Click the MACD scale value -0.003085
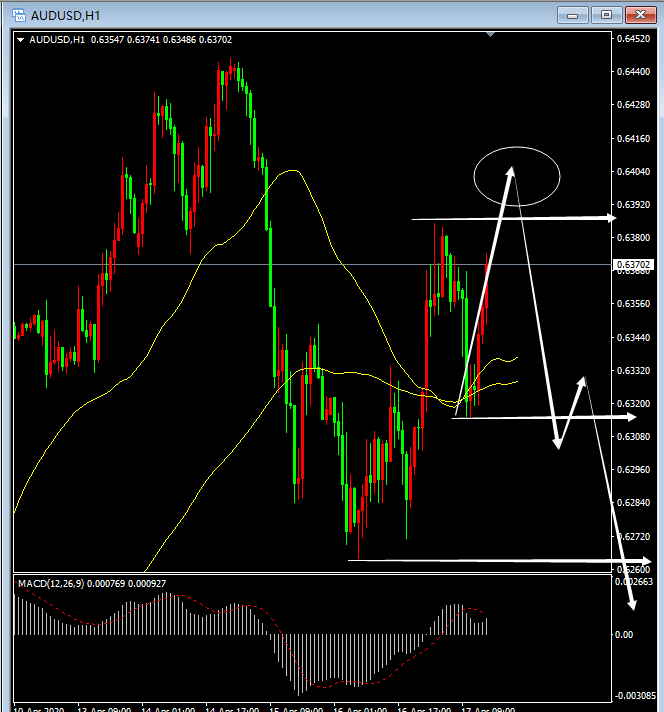 pos(635,696)
